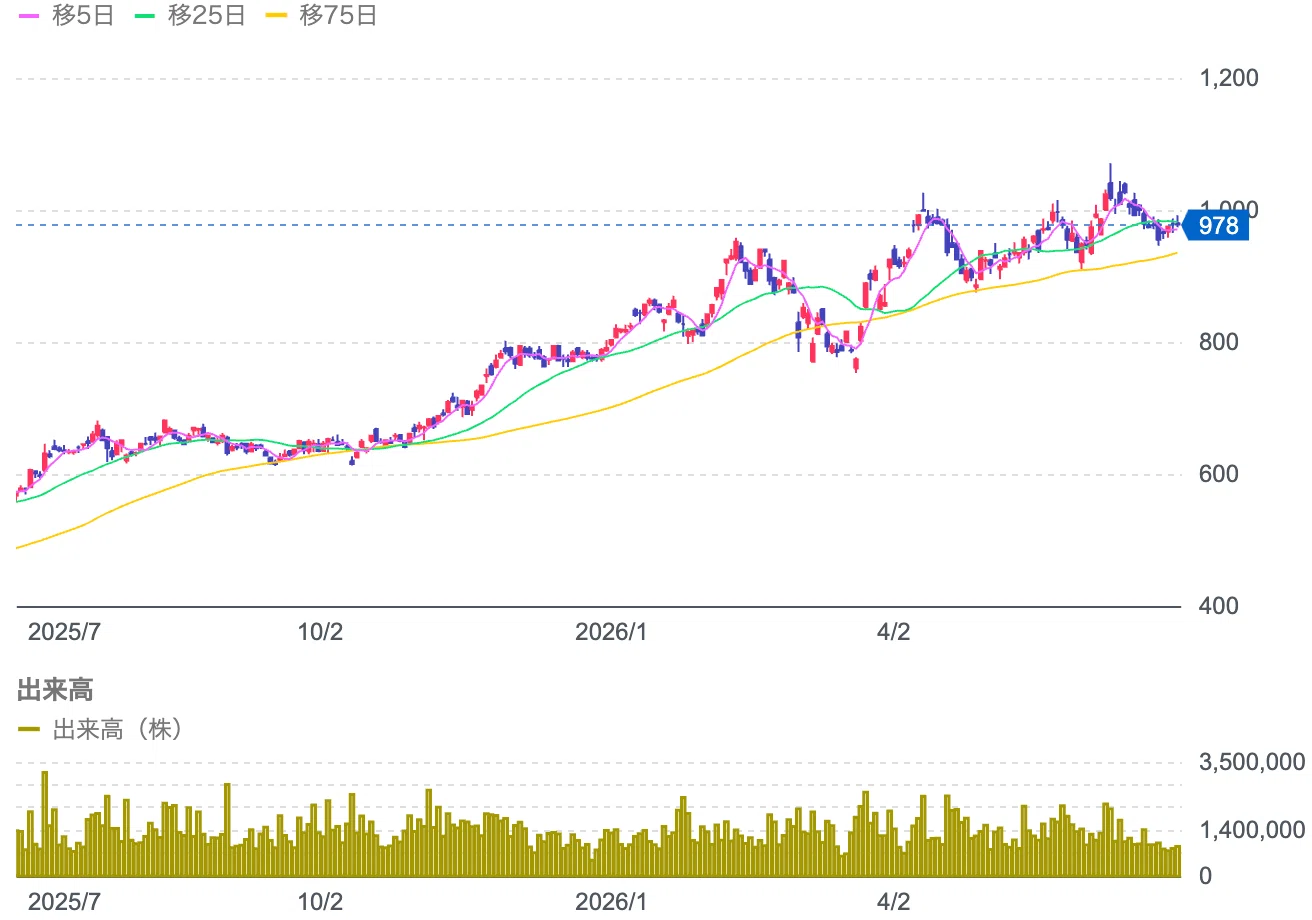Screen dimensions: 1312x920
Task: Click the 800 price axis label
Action: [x=1217, y=342]
